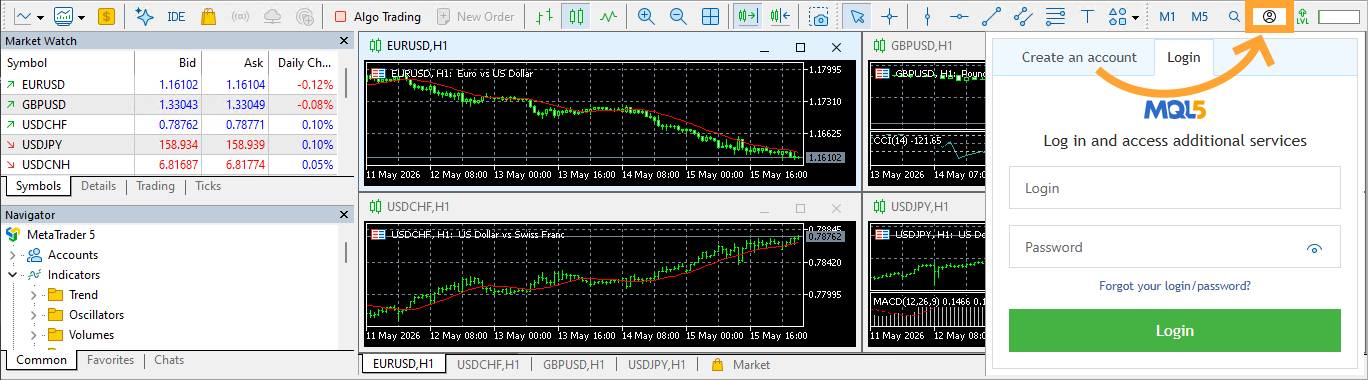
Task: Select the EURUSD row in Market Watch
Action: [x=170, y=85]
